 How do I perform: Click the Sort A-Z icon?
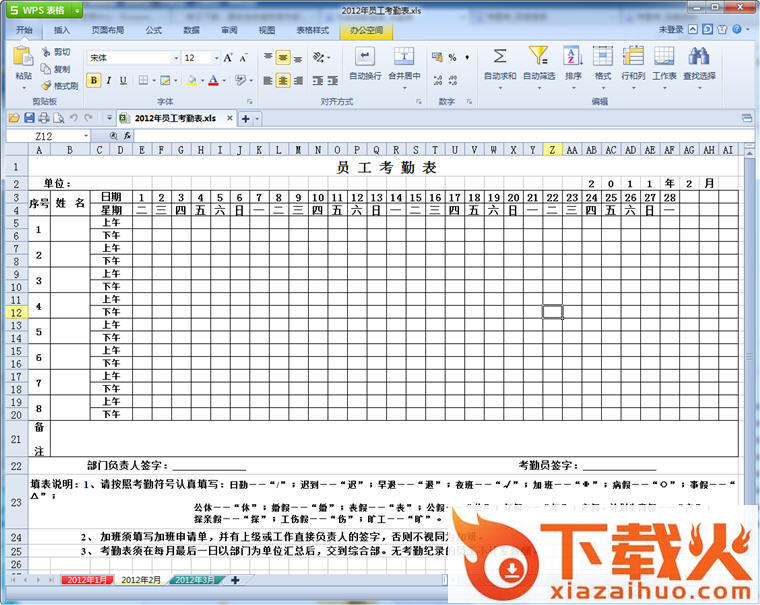(573, 56)
